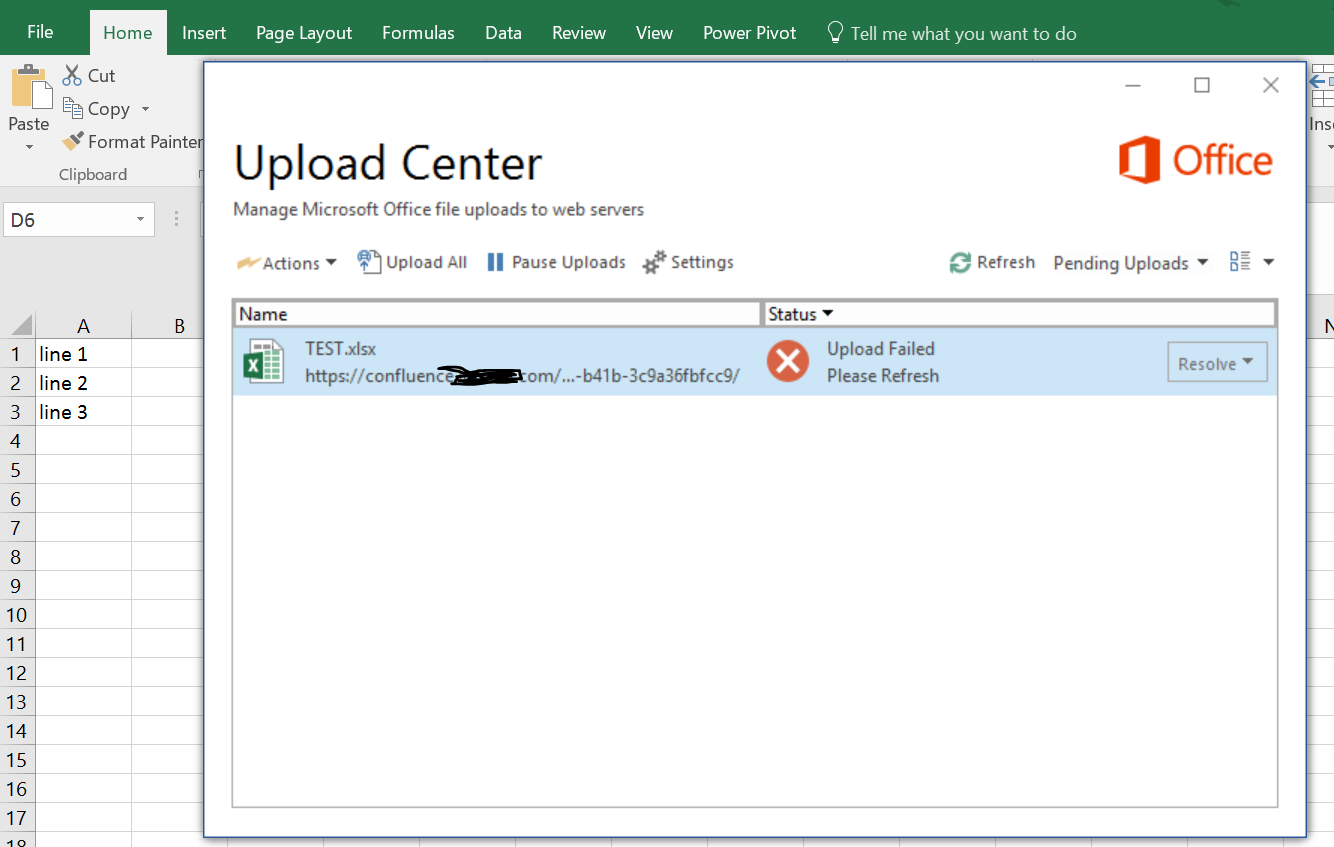Open Settings via the gears icon
The width and height of the screenshot is (1334, 847).
[x=654, y=262]
